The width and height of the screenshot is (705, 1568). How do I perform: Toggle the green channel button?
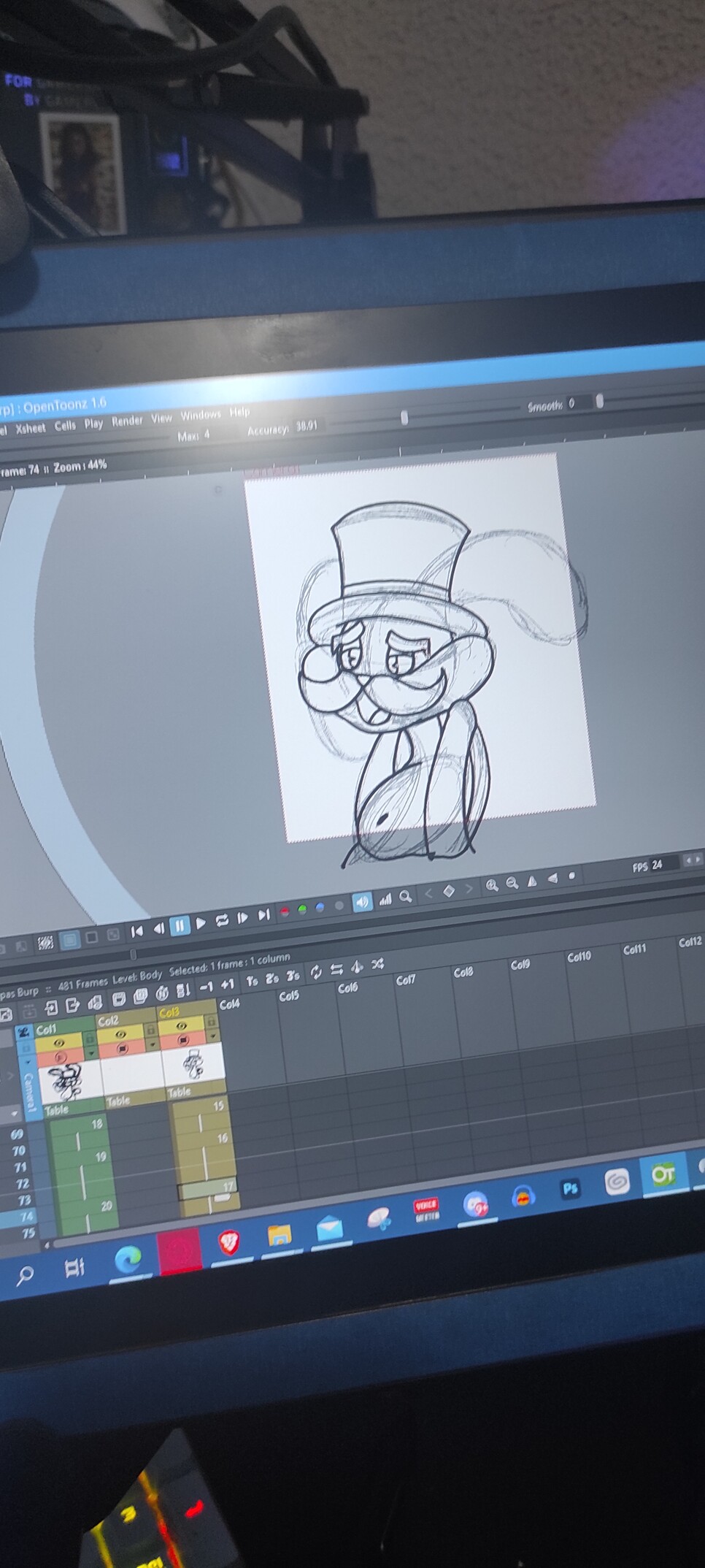(302, 910)
